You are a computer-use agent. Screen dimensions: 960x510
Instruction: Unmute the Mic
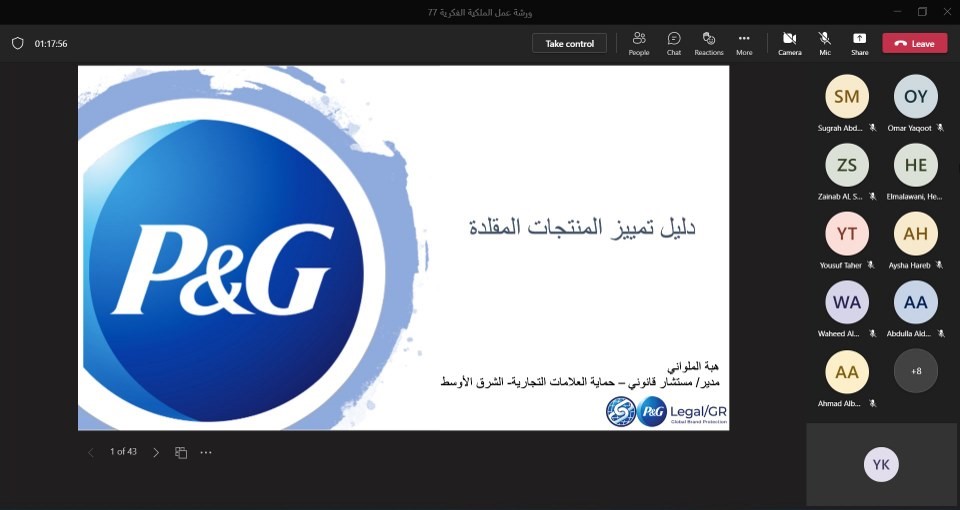[825, 43]
